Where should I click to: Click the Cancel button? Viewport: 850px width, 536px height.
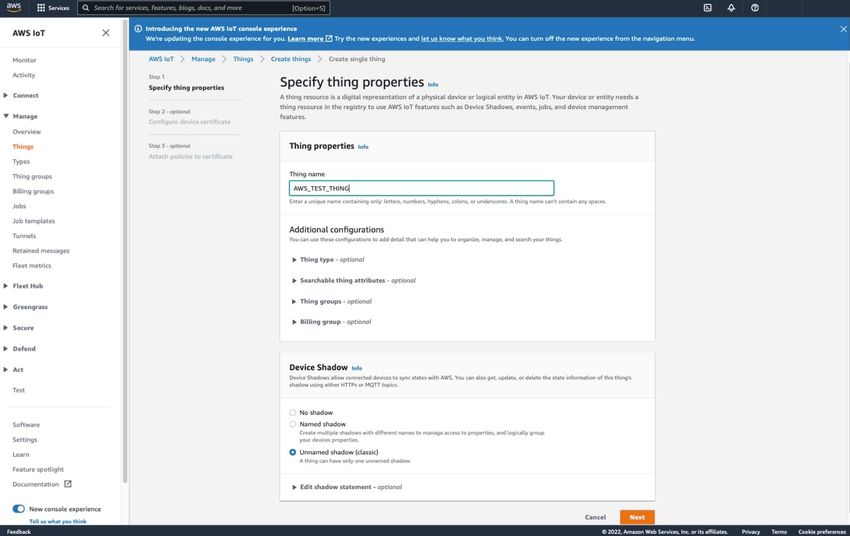click(595, 517)
